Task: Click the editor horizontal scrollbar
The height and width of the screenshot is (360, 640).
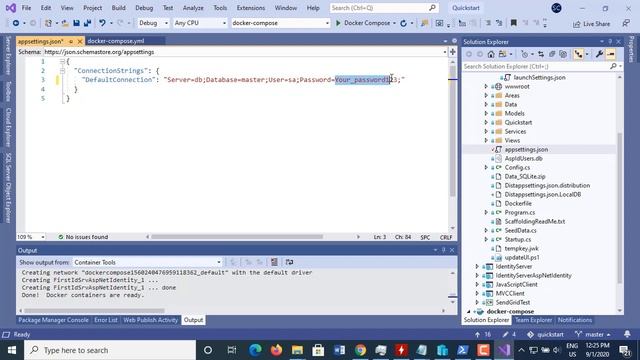Action: point(237,237)
